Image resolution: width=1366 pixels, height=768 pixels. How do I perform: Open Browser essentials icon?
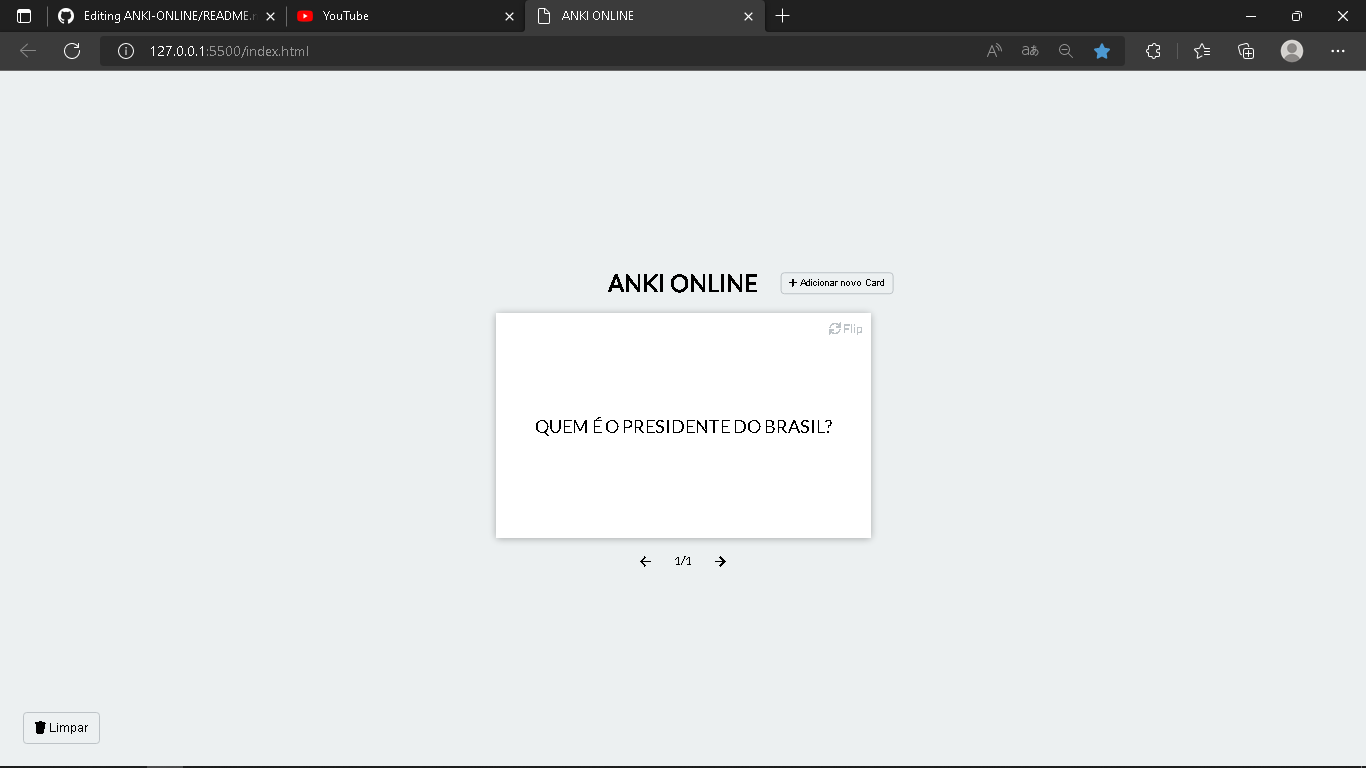(1153, 50)
